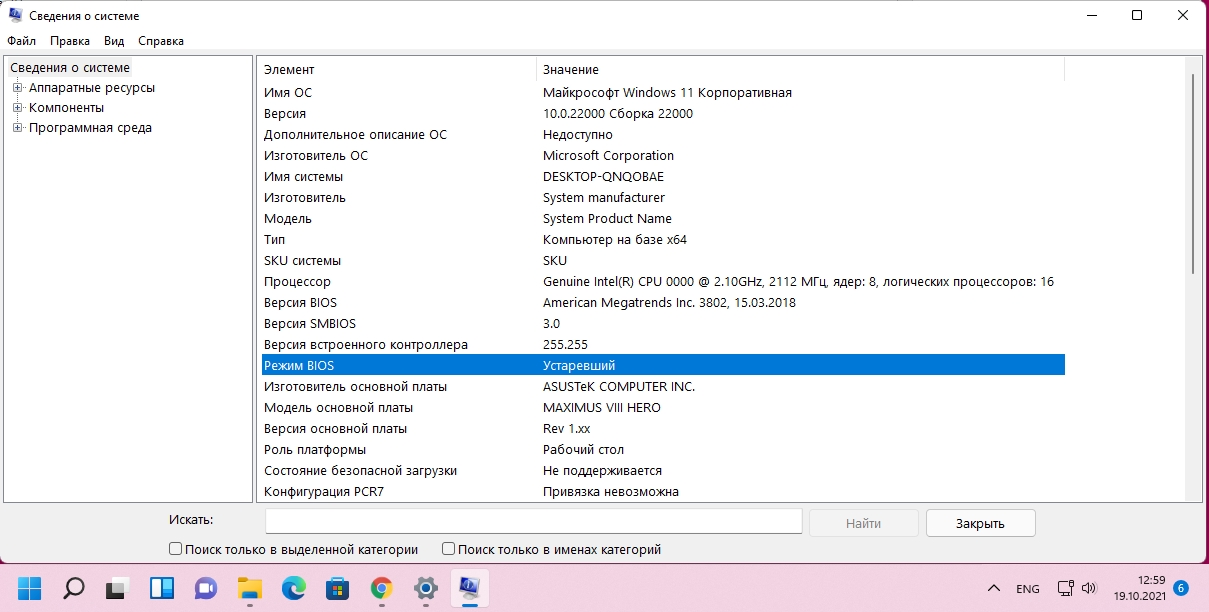
Task: Select the 'SKU системы' row
Action: coord(663,261)
